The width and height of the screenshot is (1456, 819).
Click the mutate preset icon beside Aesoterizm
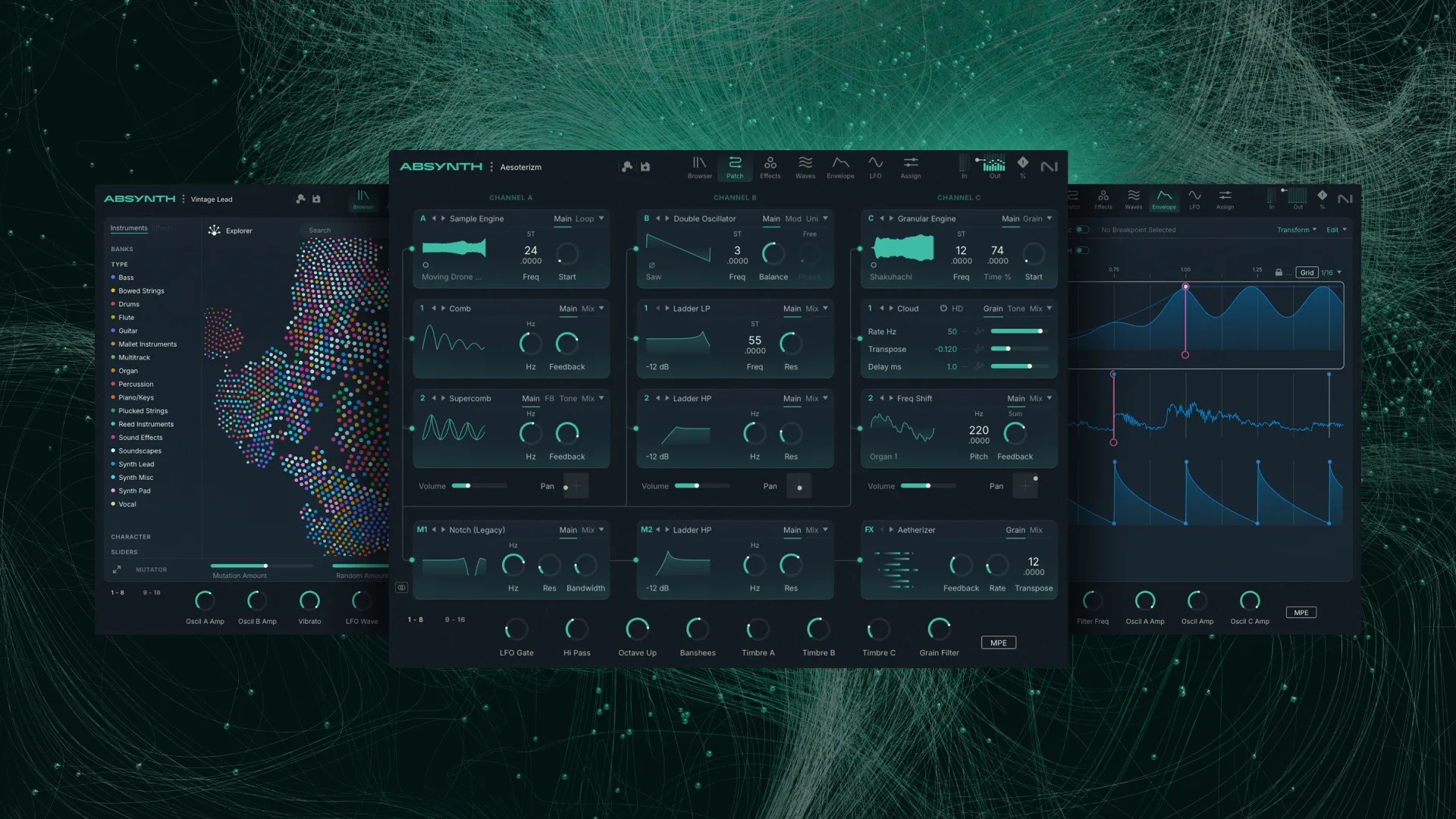tap(627, 167)
